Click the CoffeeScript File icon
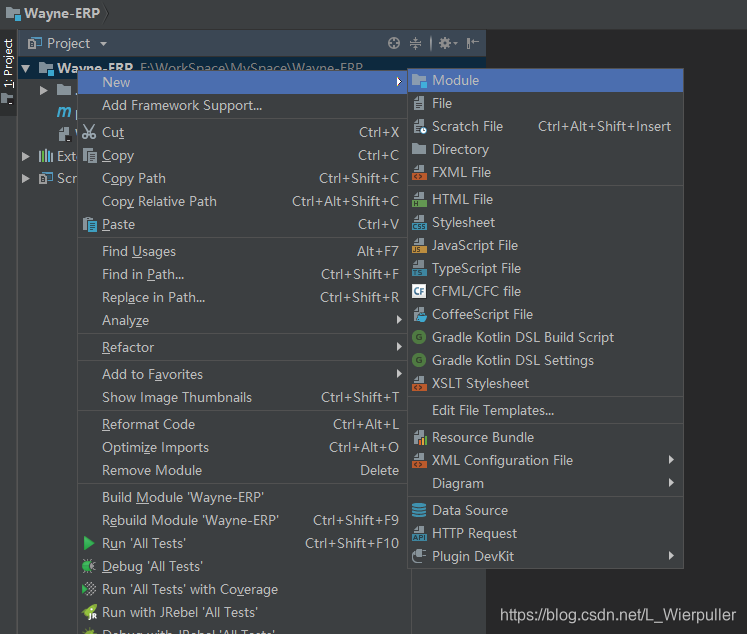Image resolution: width=747 pixels, height=634 pixels. (x=419, y=314)
